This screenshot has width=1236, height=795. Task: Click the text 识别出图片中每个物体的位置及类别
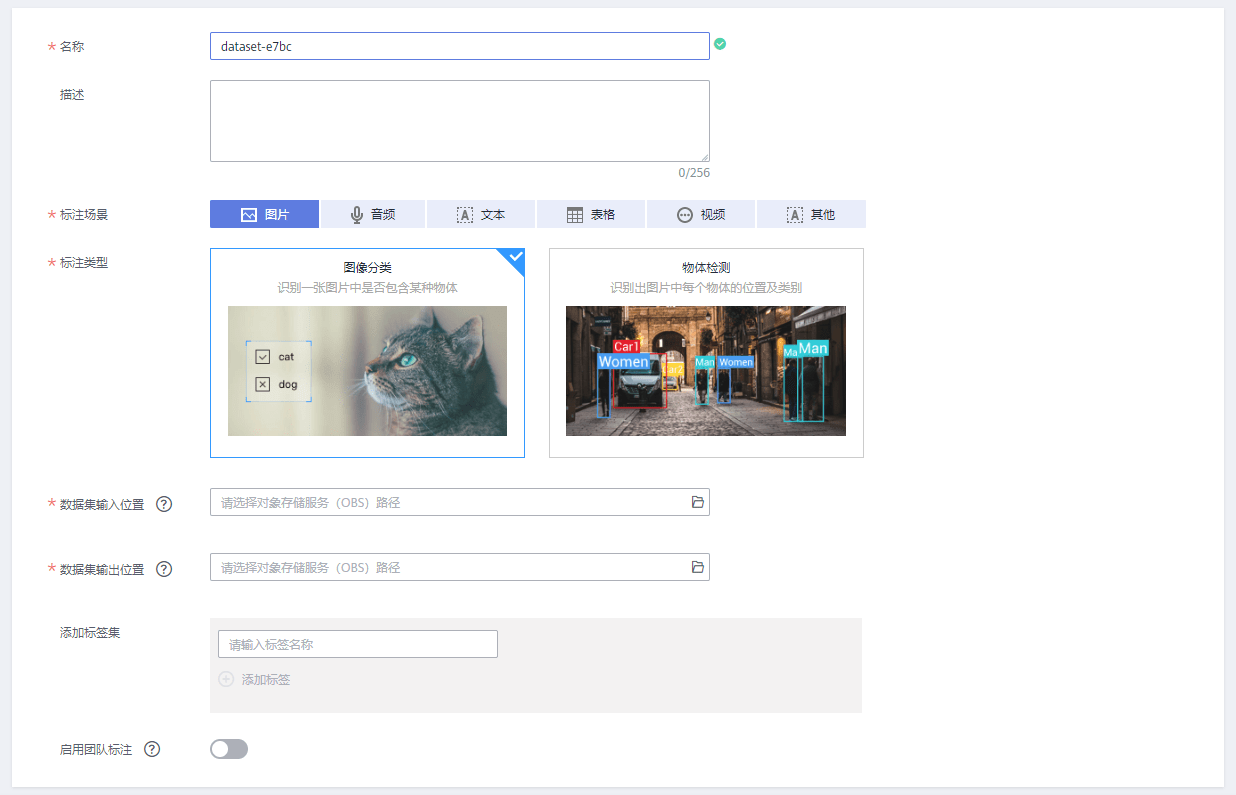(x=706, y=288)
